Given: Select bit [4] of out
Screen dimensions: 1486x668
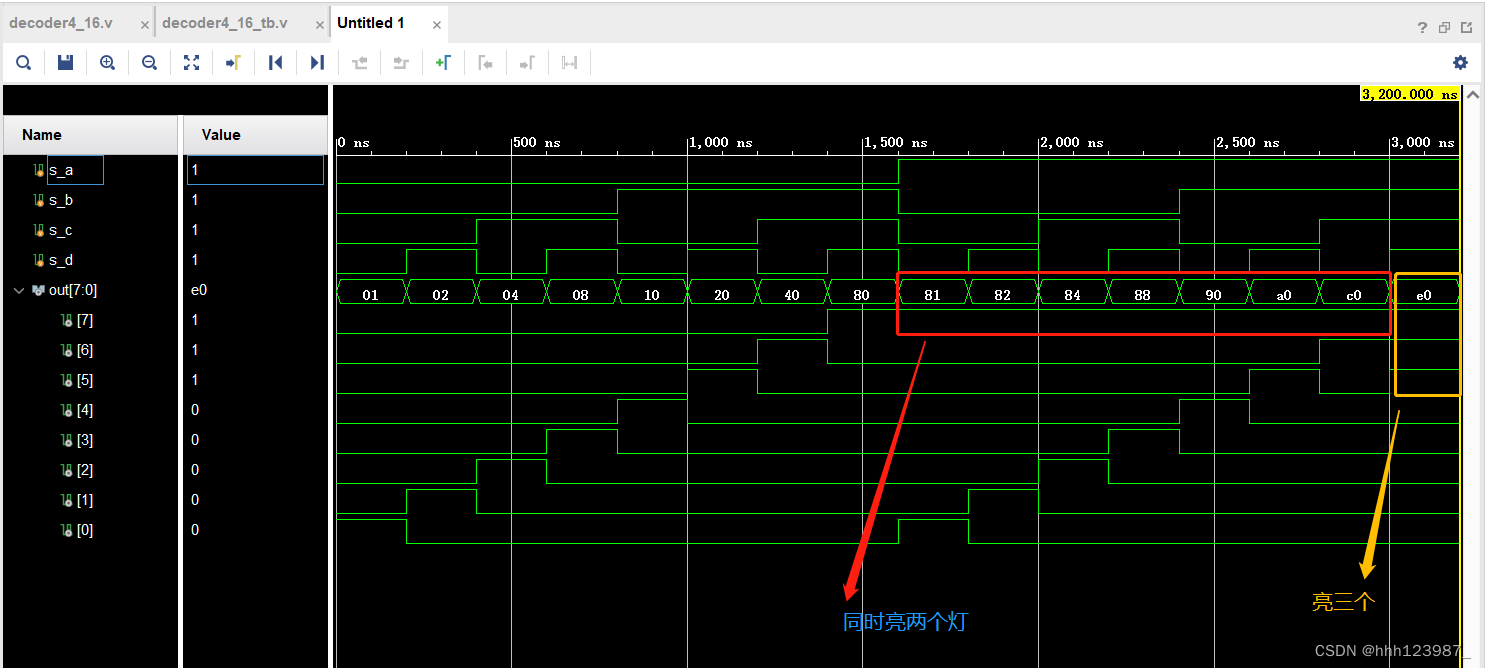Looking at the screenshot, I should coord(84,410).
